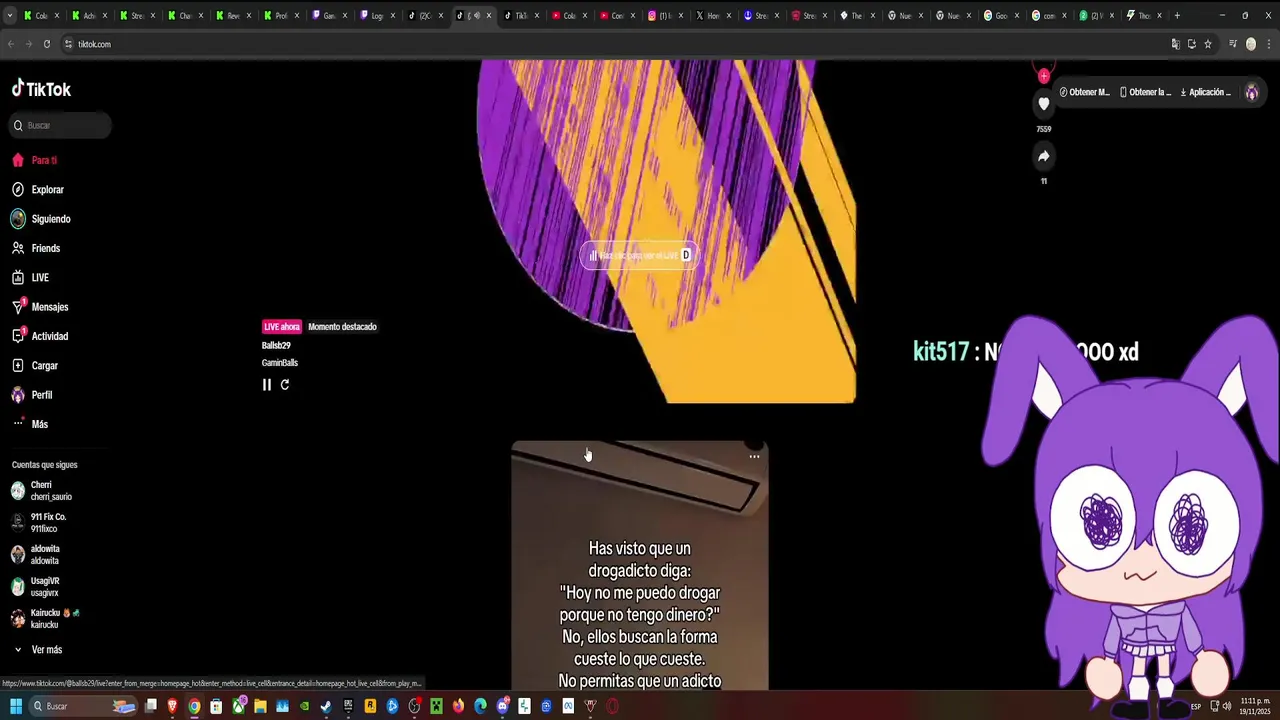Open three-dot options on lower video
Viewport: 1280px width, 720px height.
point(755,456)
